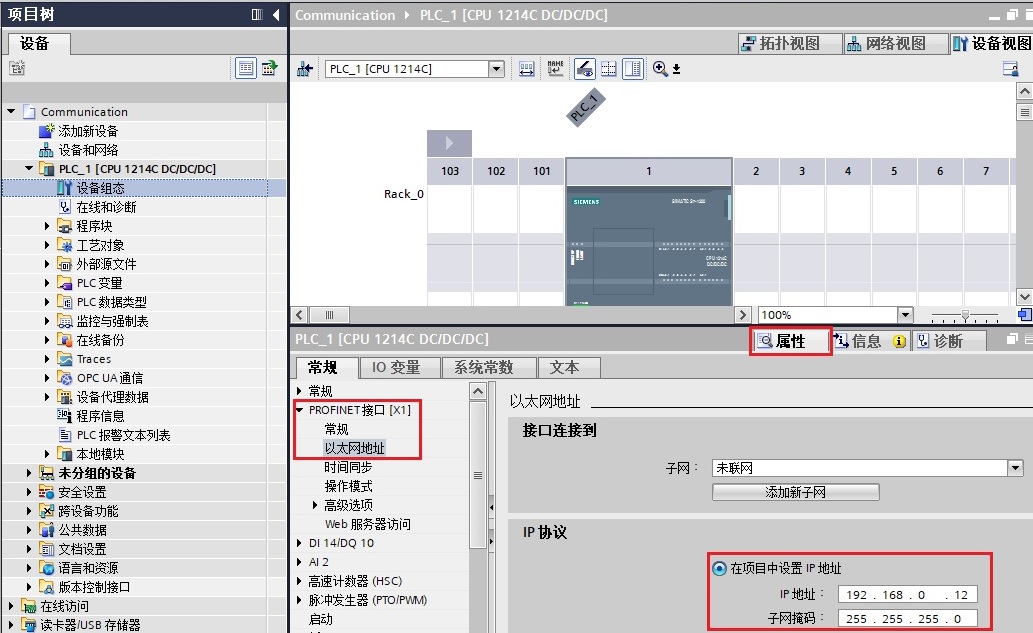Screen dimensions: 1033x633
Task: Click the device view horizontal scrollbar thumb
Action: coord(329,315)
